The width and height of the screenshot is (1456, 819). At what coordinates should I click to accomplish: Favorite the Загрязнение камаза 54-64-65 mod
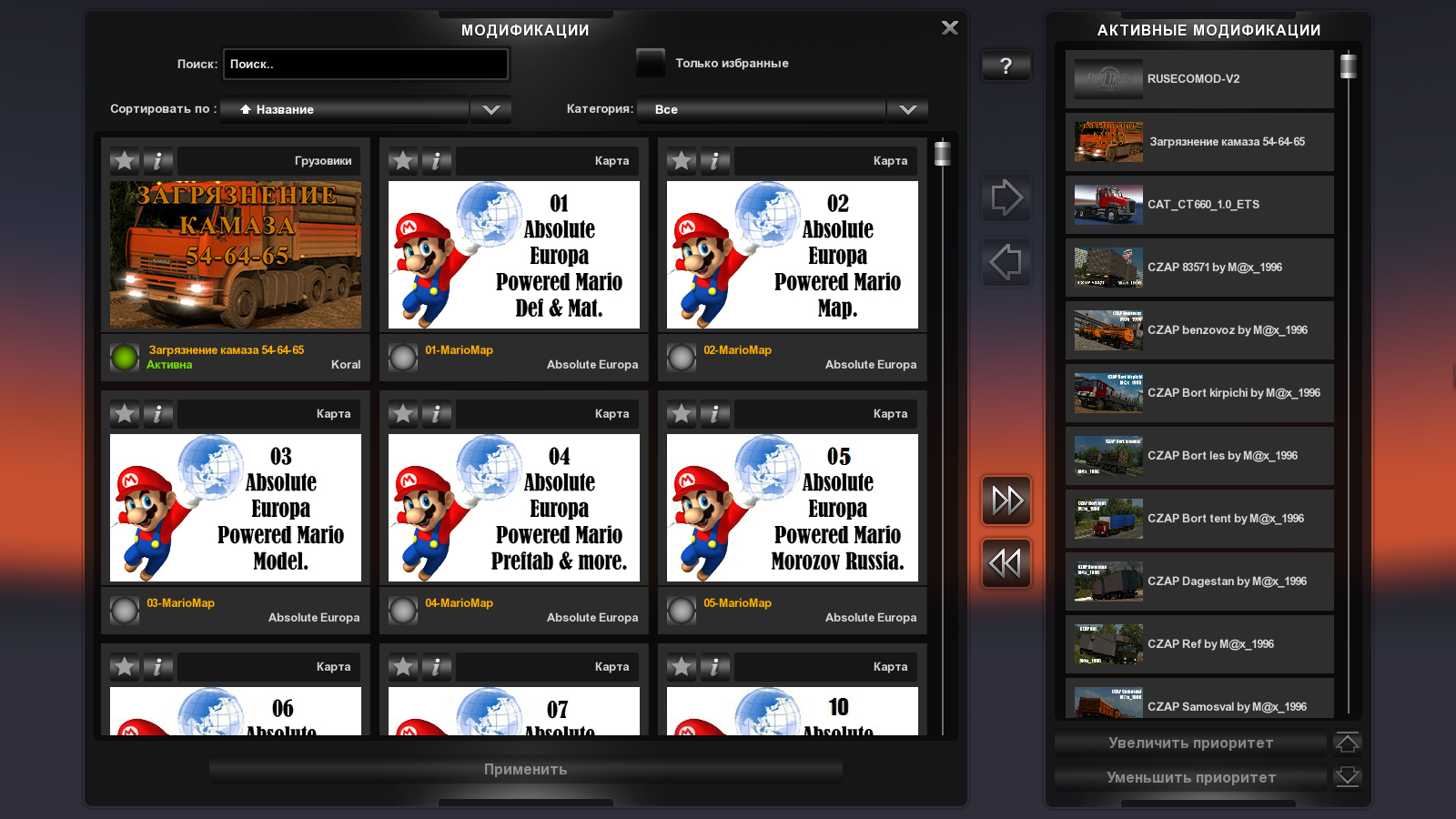pyautogui.click(x=125, y=161)
